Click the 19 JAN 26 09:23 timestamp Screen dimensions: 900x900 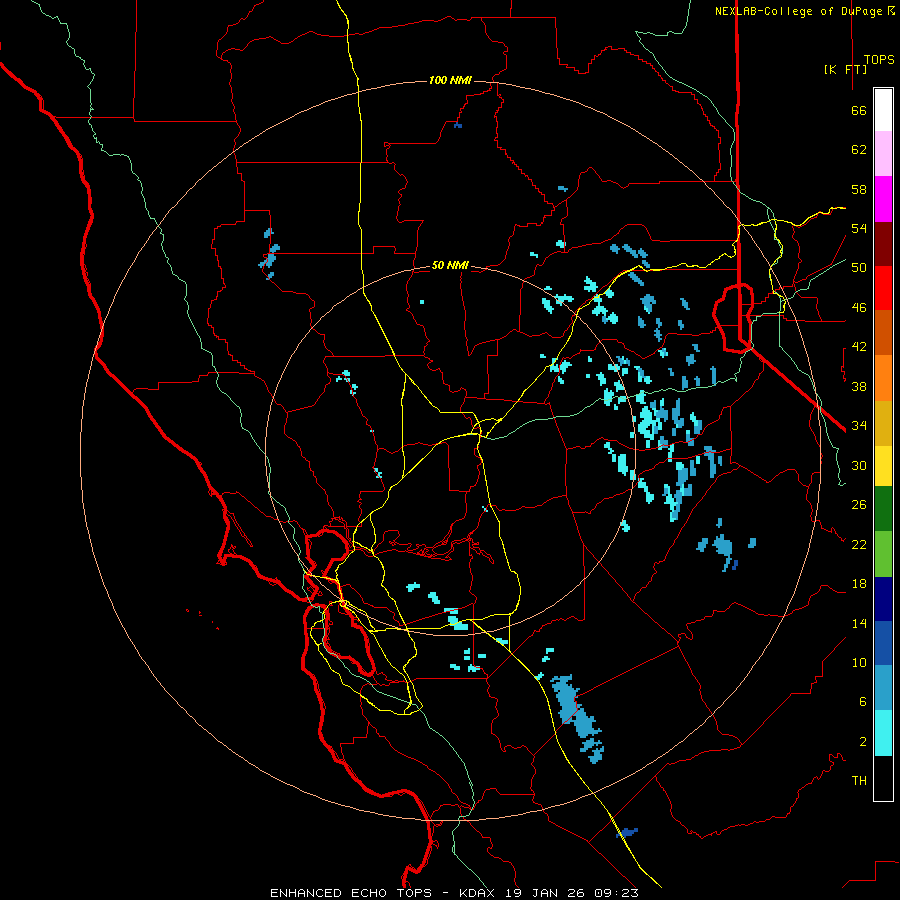coord(572,893)
